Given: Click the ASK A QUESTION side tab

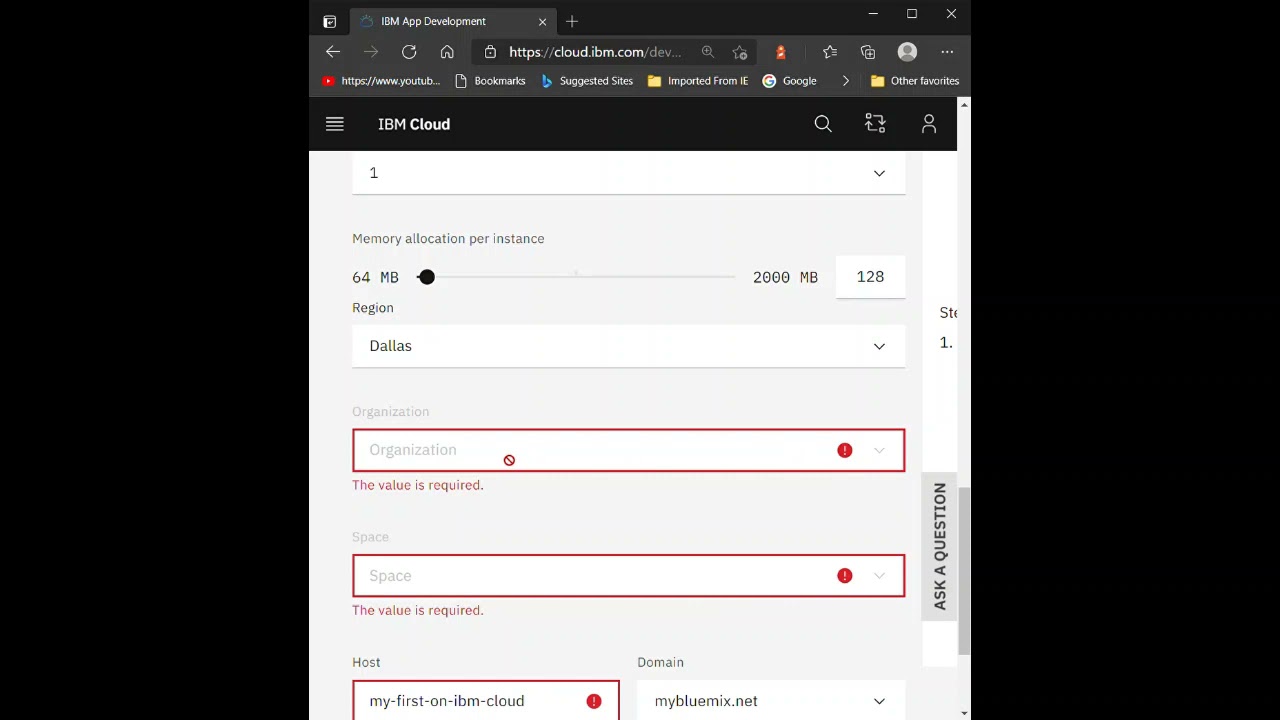Looking at the screenshot, I should point(940,547).
